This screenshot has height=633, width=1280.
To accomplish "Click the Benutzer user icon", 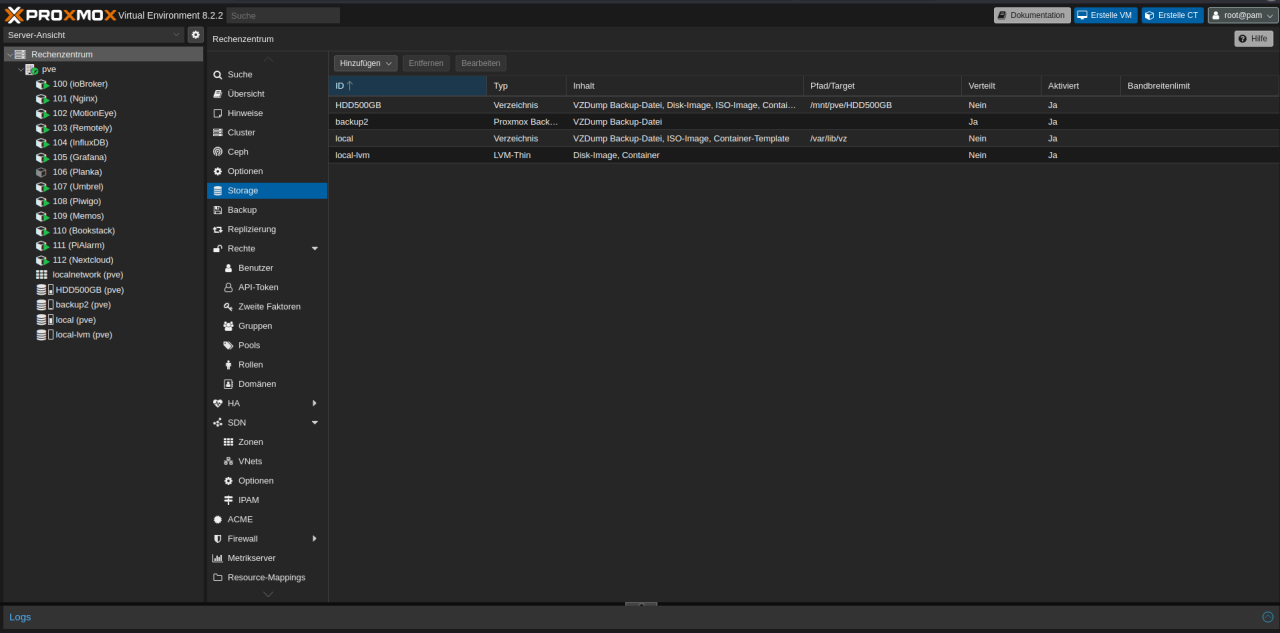I will [229, 268].
